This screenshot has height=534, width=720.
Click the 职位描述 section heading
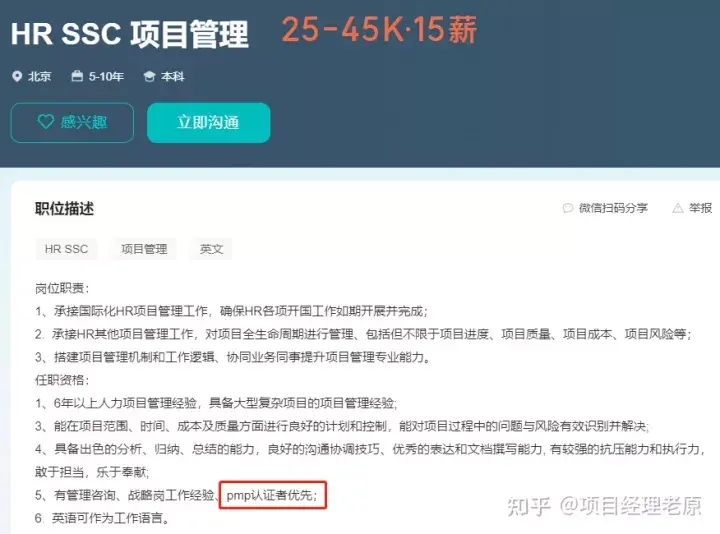coord(65,208)
